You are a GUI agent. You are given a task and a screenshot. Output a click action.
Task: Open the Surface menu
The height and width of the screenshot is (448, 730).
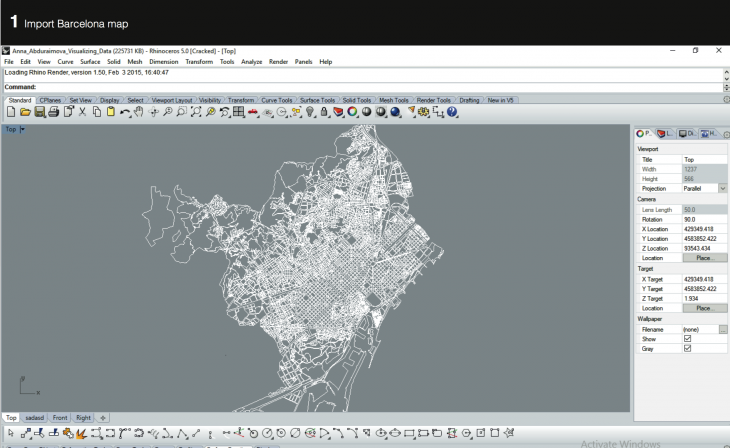click(90, 61)
